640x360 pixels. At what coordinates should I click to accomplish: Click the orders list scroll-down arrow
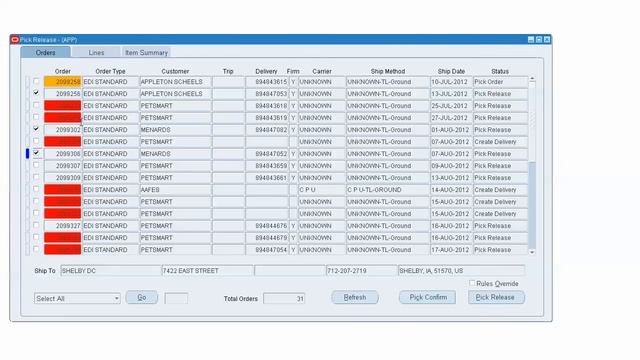[x=532, y=252]
